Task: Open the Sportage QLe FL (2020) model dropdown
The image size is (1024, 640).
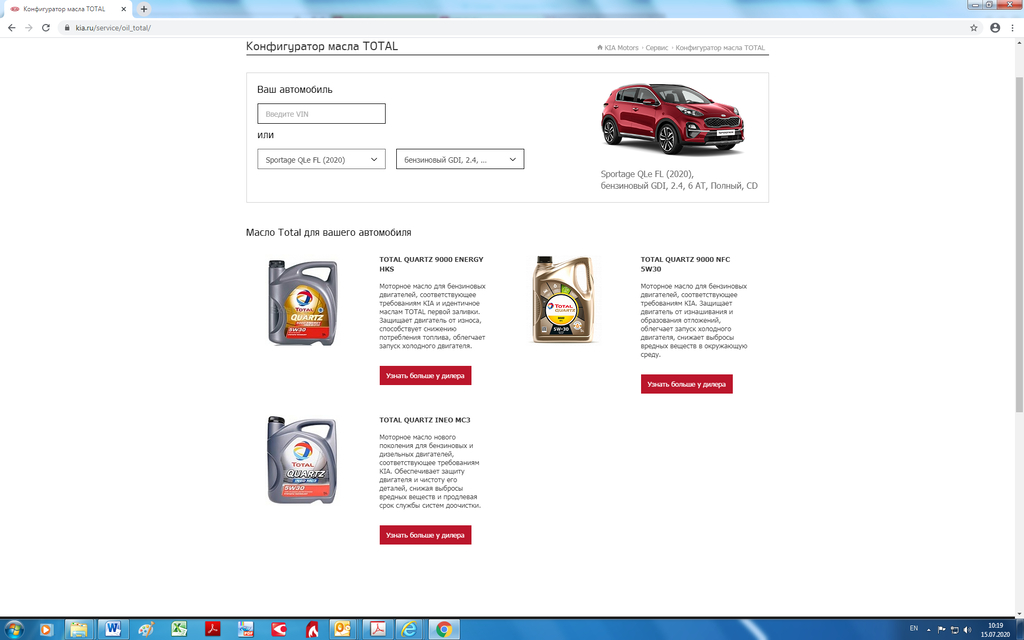Action: [x=321, y=159]
